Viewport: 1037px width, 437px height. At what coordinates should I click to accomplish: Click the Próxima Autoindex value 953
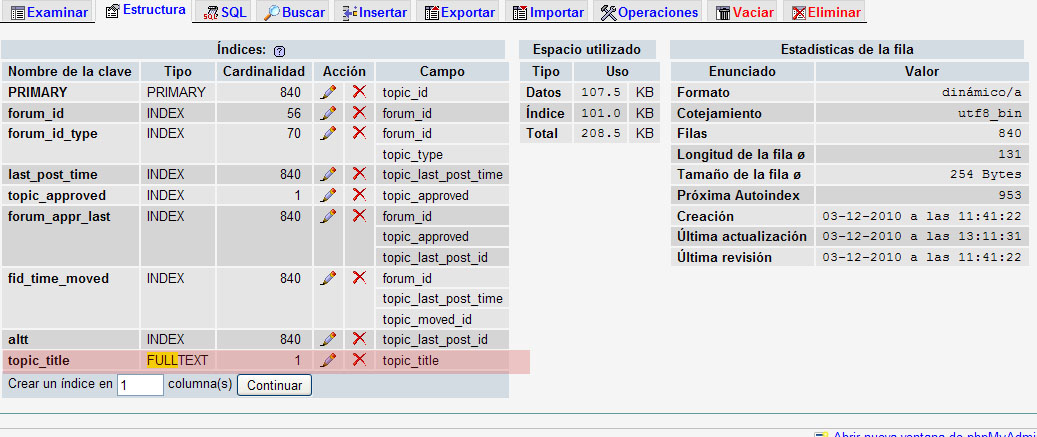click(1011, 196)
